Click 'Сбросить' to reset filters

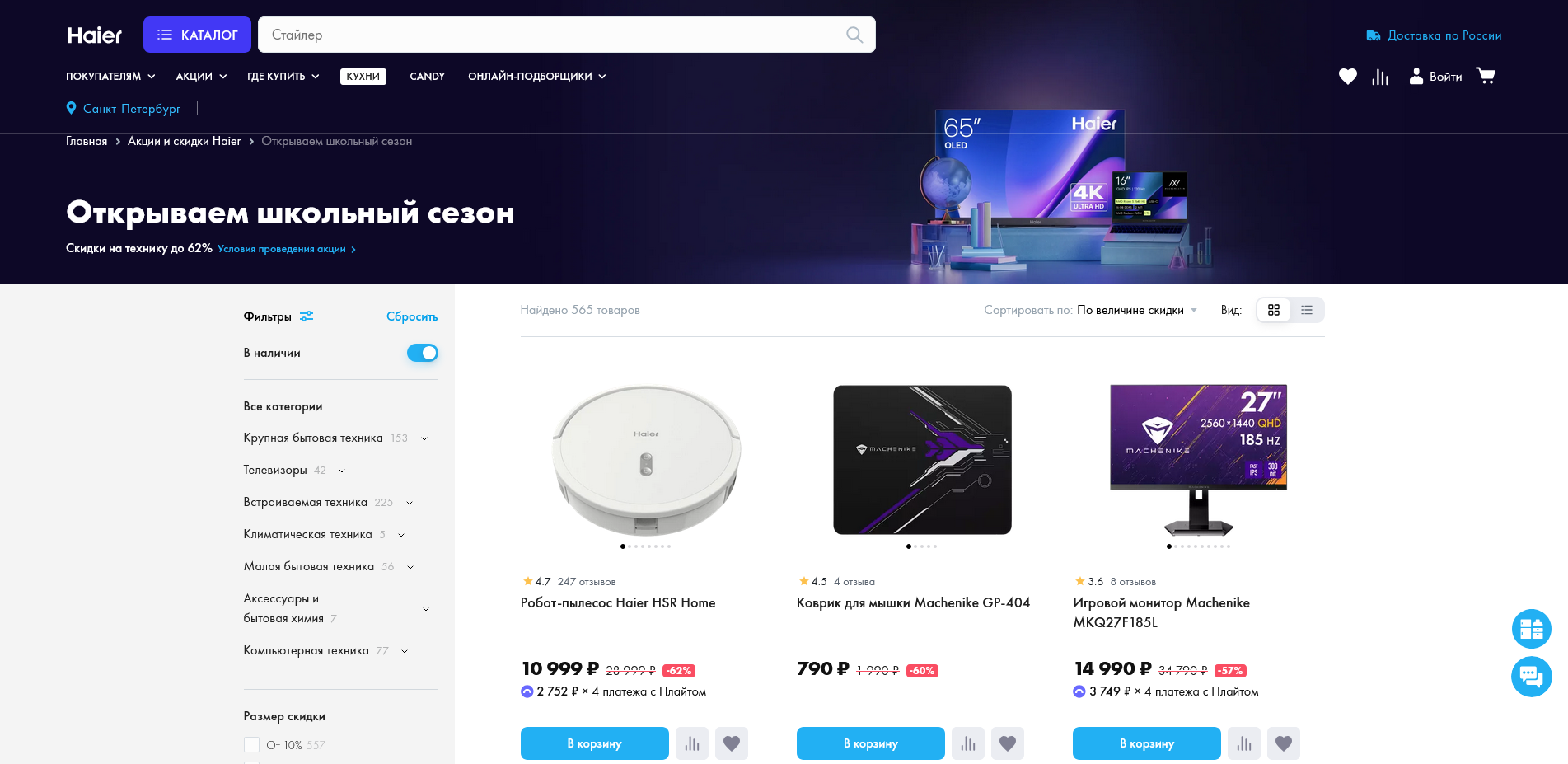tap(412, 317)
